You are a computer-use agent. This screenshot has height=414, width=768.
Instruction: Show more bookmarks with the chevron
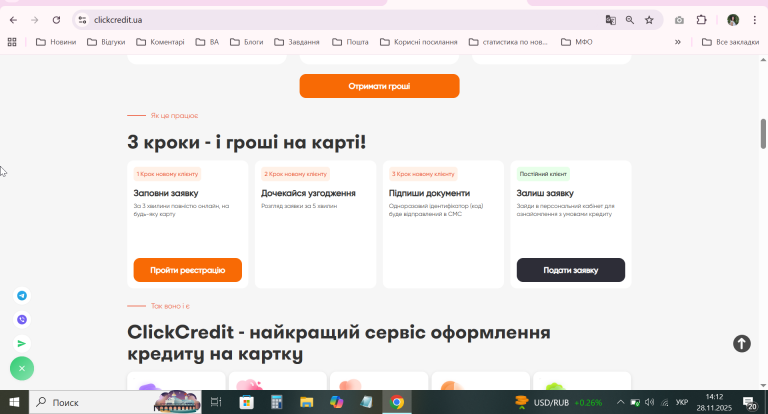click(678, 42)
